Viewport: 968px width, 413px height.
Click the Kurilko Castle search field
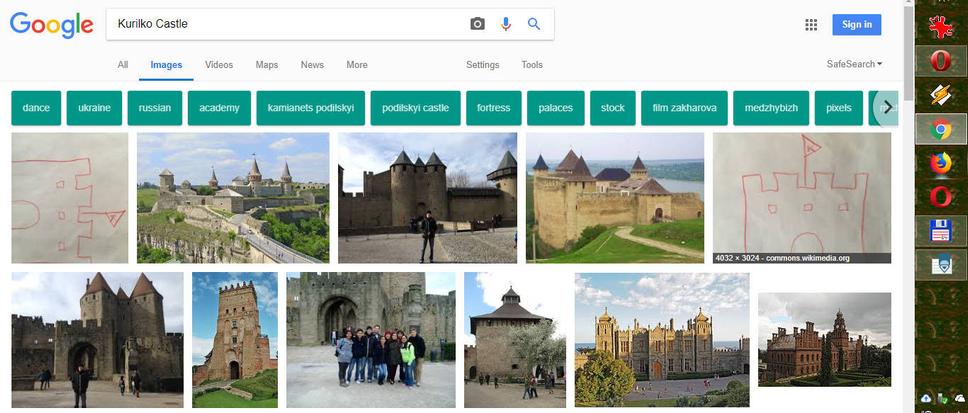pos(285,24)
